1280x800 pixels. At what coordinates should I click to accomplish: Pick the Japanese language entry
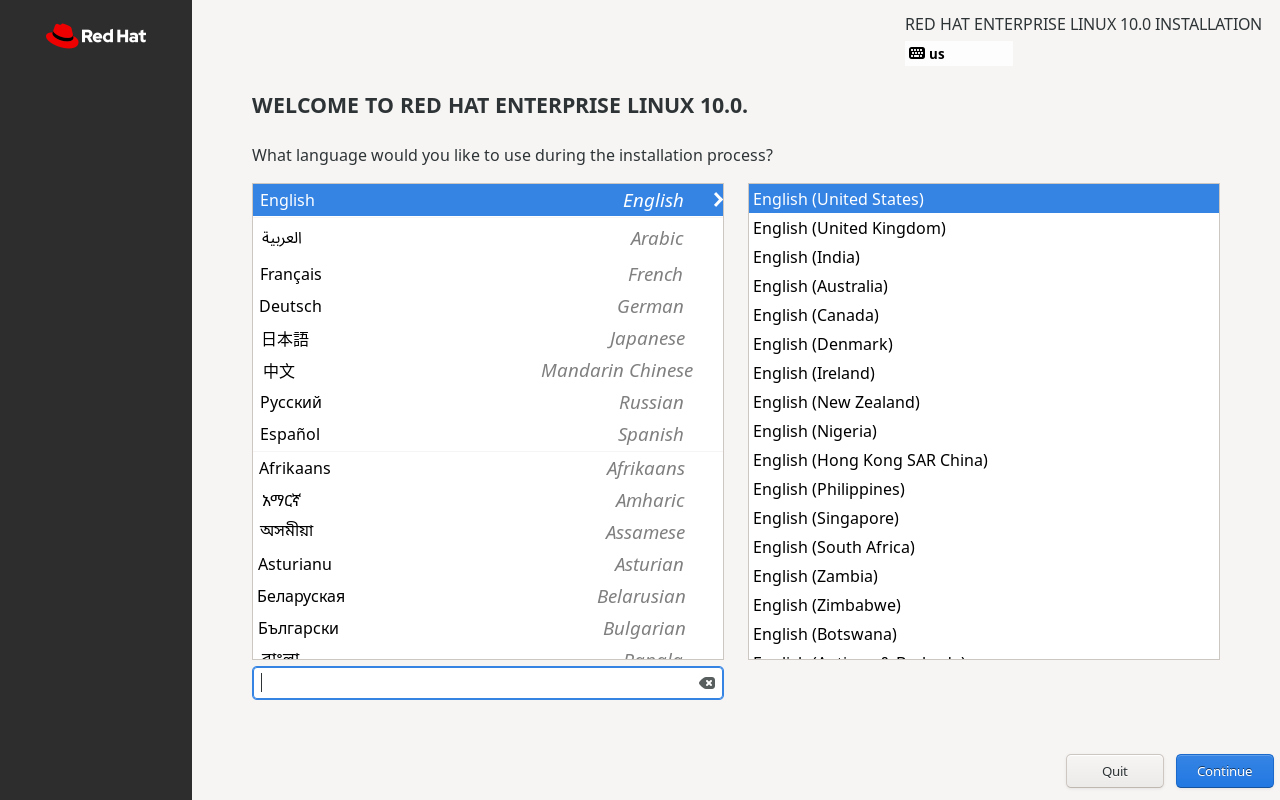tap(487, 339)
